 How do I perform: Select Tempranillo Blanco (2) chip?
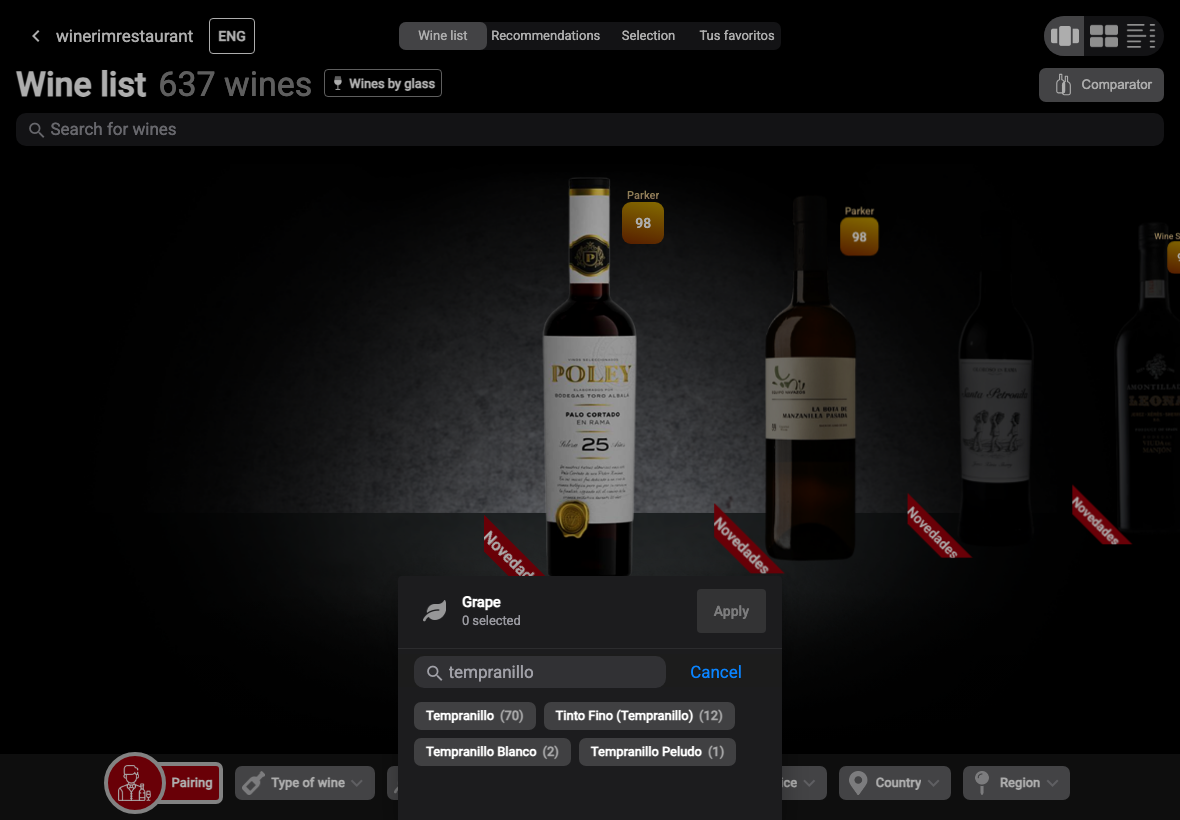click(492, 752)
